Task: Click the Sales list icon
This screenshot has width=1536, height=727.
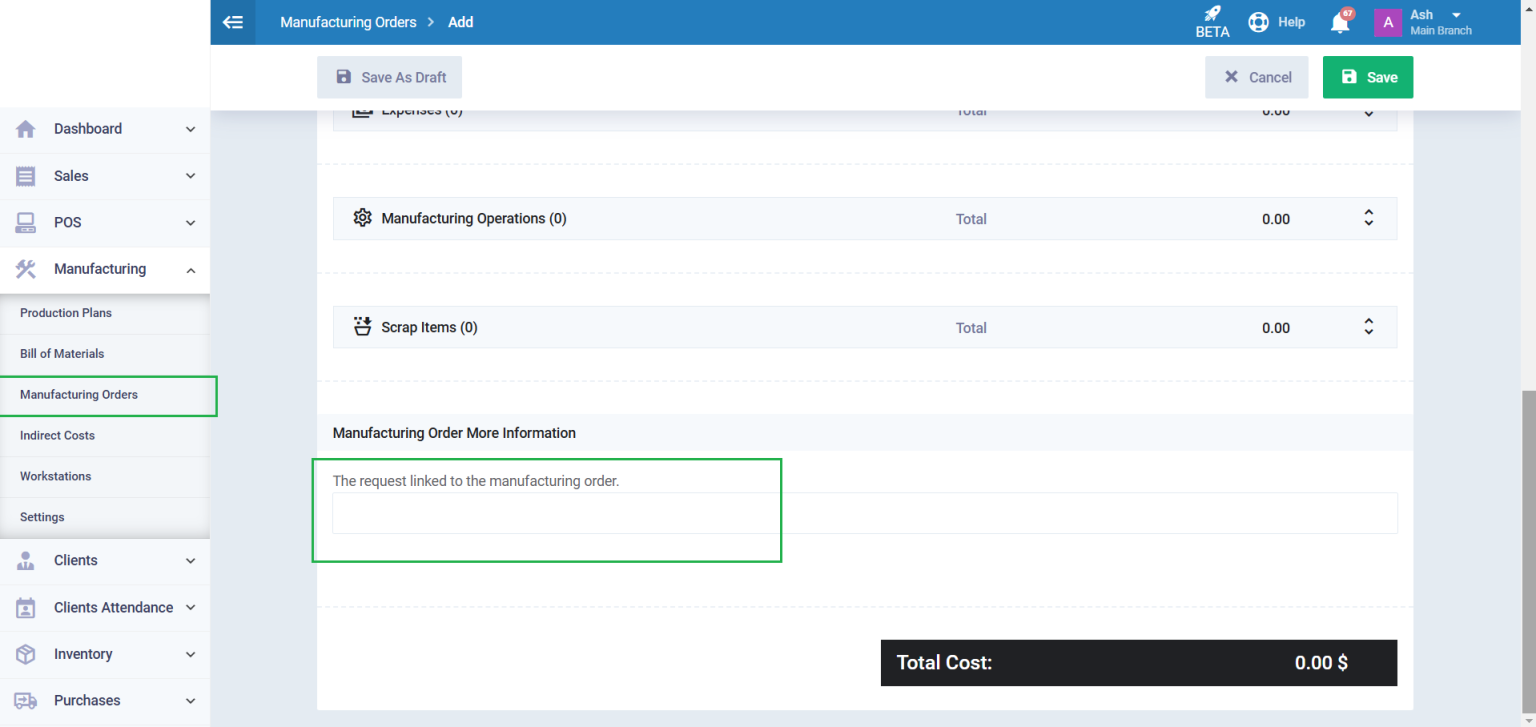Action: pyautogui.click(x=26, y=176)
